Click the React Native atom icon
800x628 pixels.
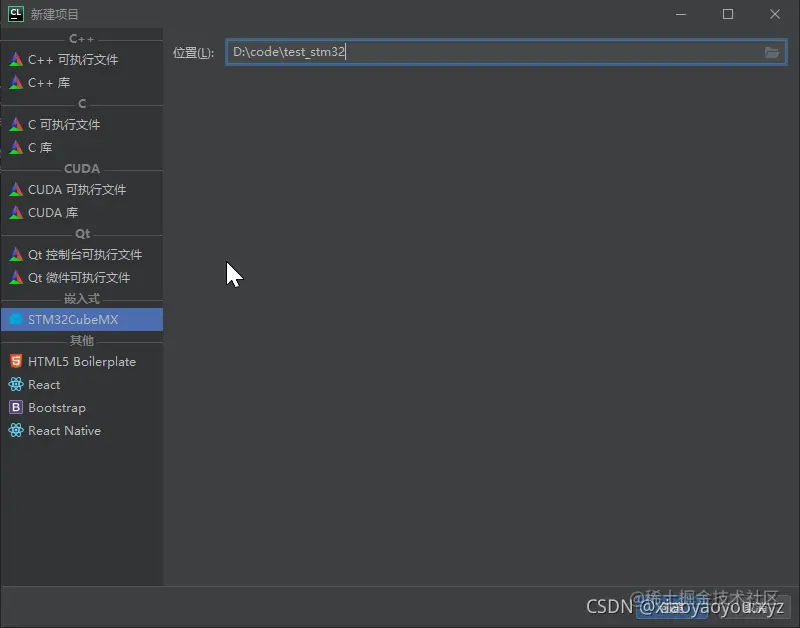pyautogui.click(x=16, y=430)
